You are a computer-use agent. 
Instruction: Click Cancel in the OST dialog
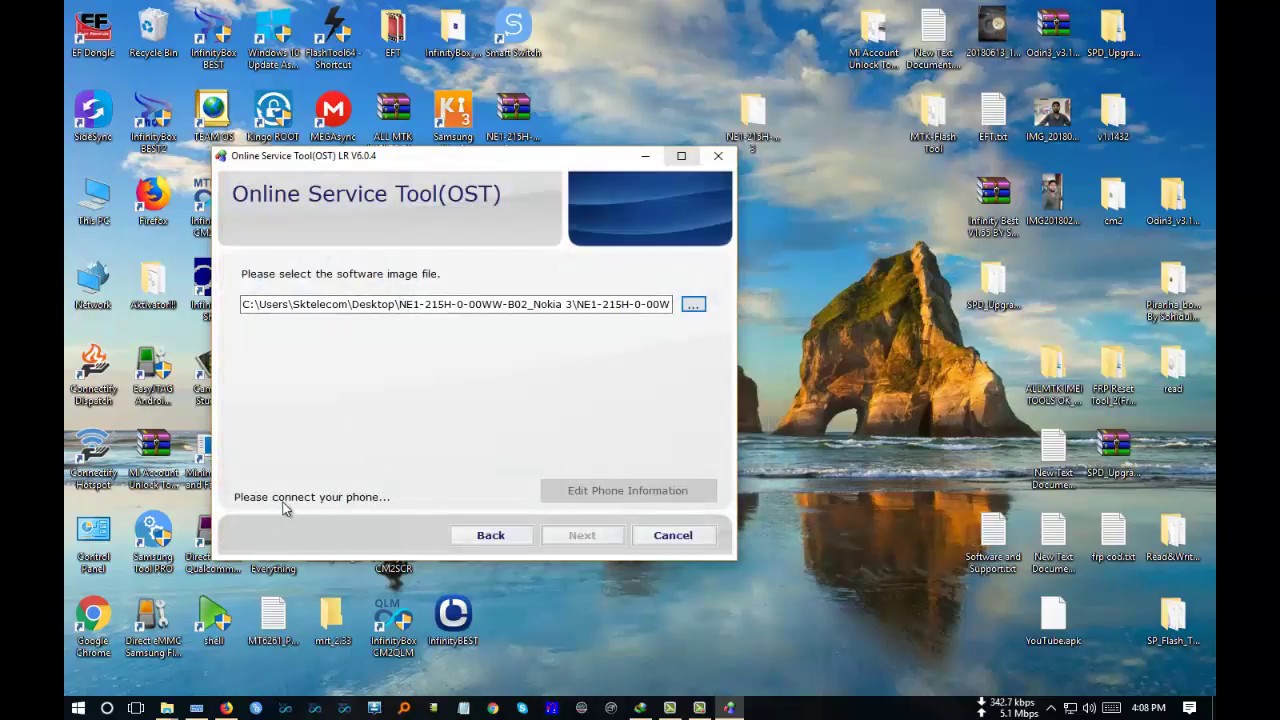[673, 535]
